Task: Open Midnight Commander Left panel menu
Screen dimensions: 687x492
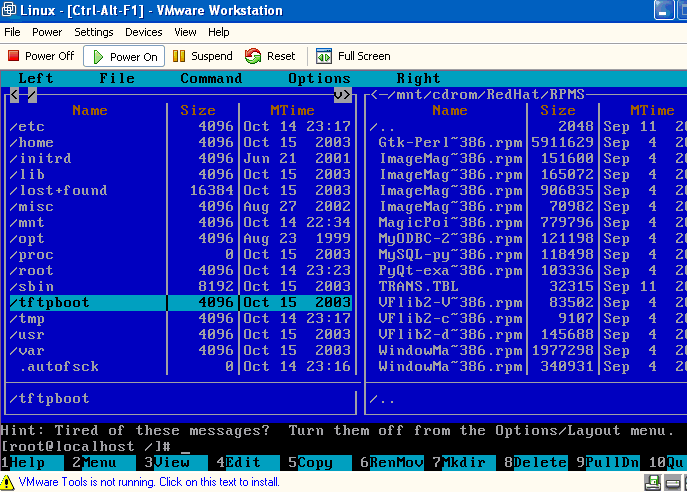Action: [x=36, y=78]
